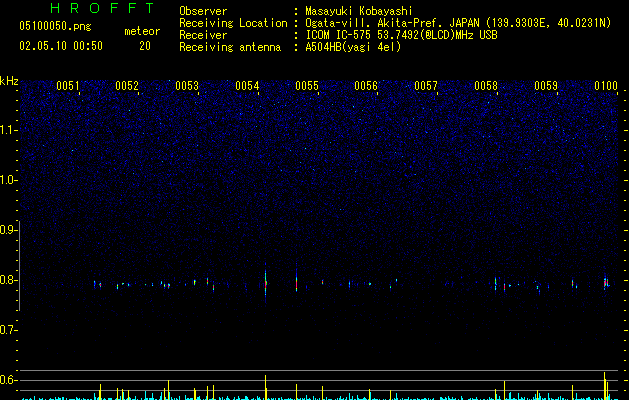
Task: Click the red meteor echo just before 0055
Action: point(296,281)
